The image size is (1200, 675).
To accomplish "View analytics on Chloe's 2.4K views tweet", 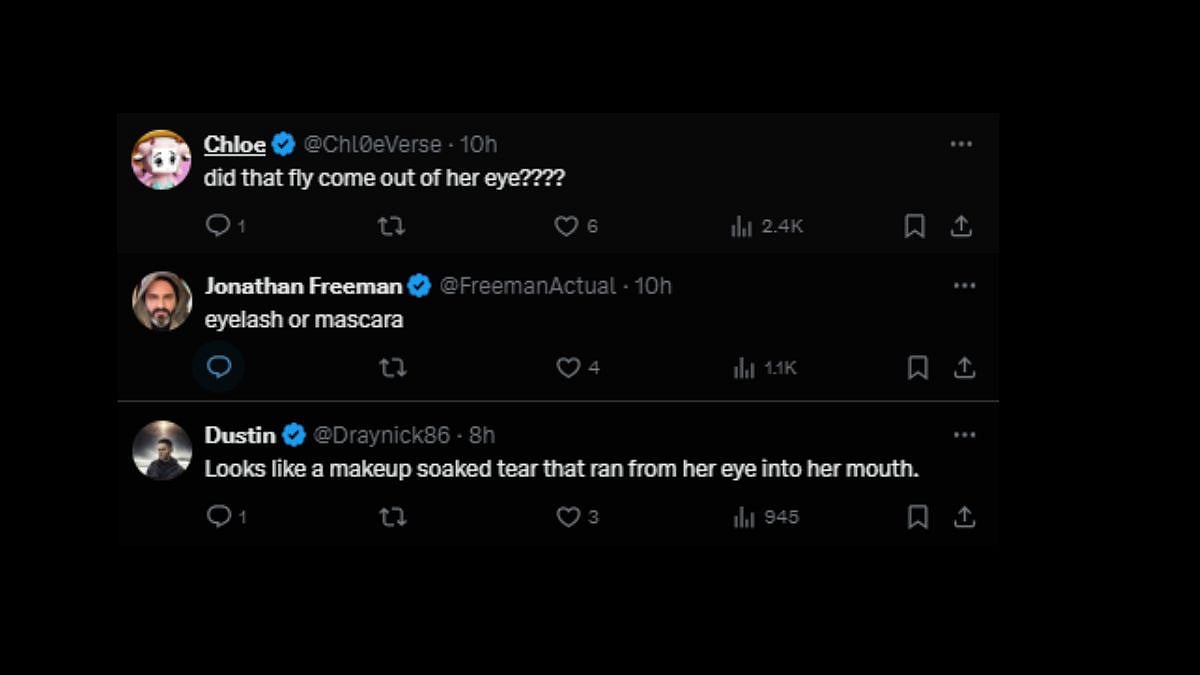I will pos(742,227).
